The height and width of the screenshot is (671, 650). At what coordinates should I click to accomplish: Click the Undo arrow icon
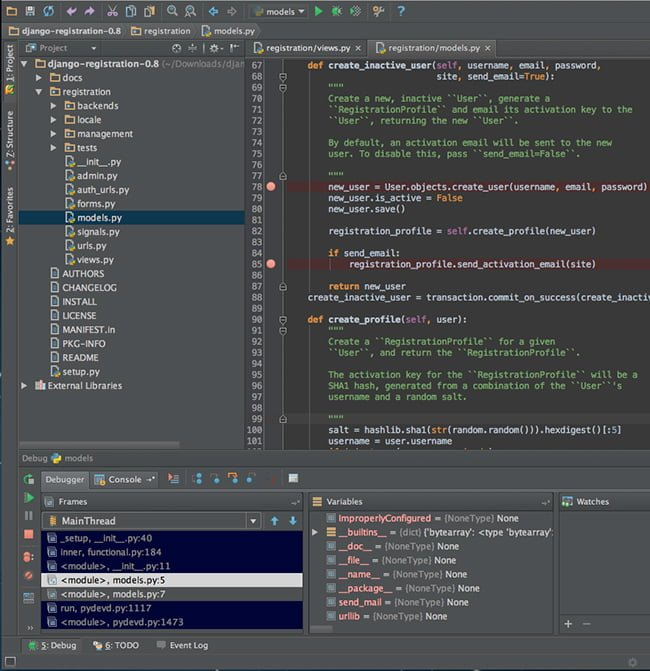71,12
